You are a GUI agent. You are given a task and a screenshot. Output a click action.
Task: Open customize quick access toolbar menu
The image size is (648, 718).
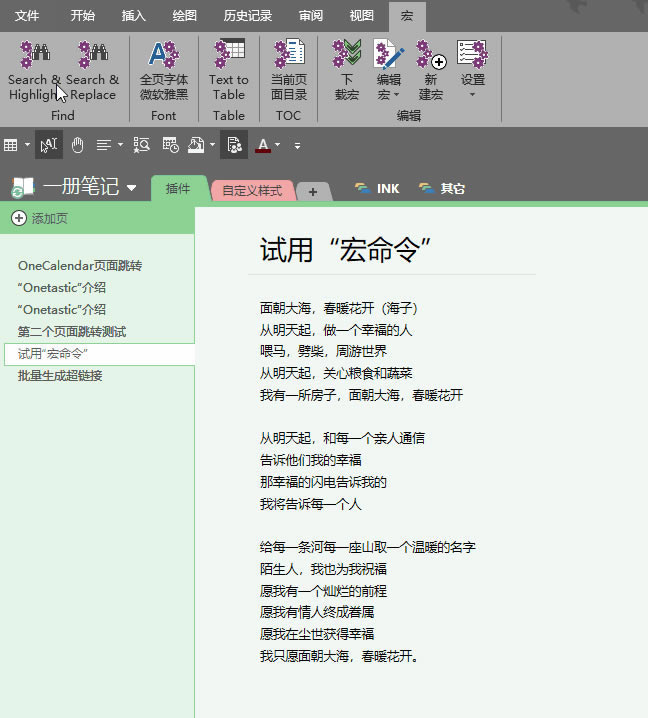click(x=297, y=146)
